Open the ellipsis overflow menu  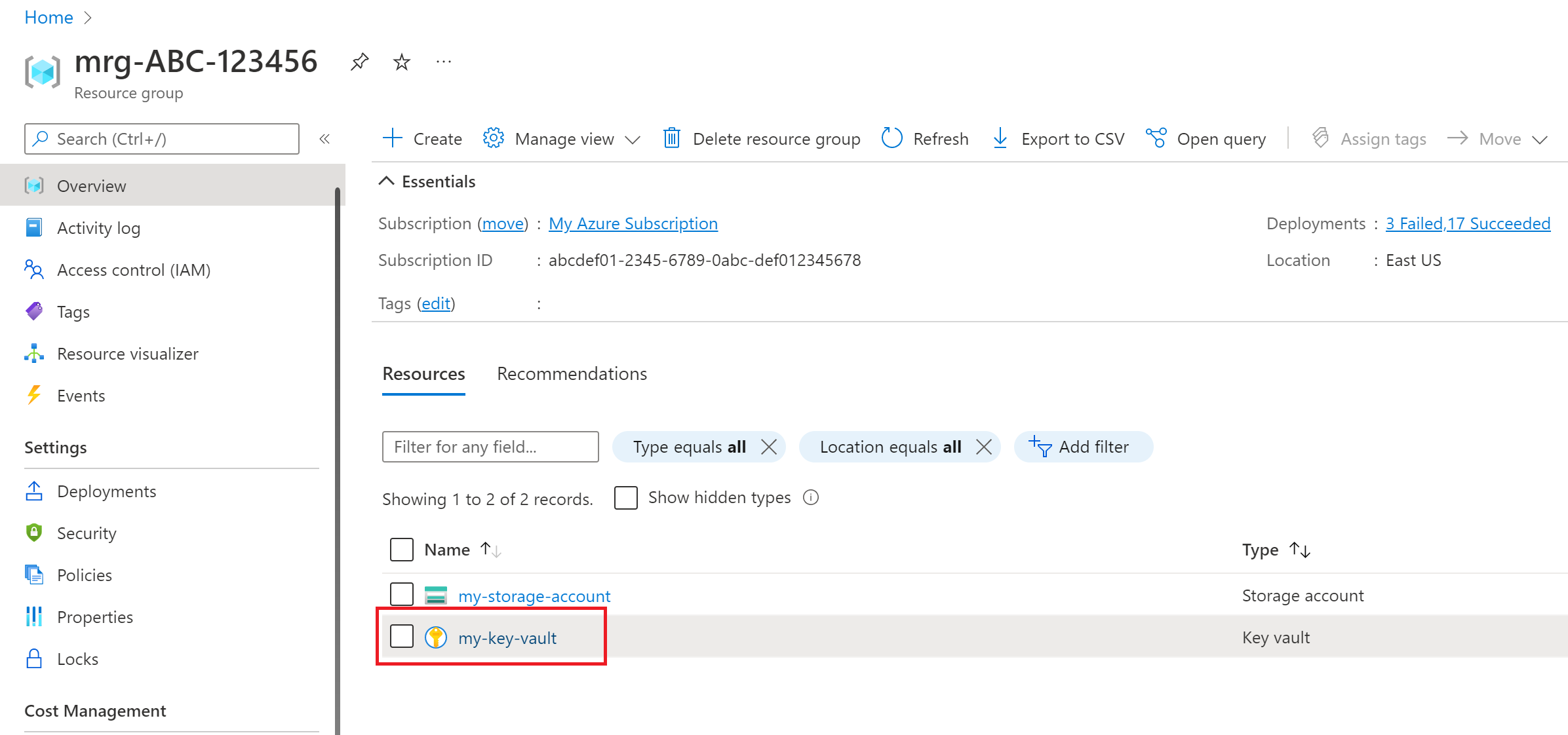point(443,61)
